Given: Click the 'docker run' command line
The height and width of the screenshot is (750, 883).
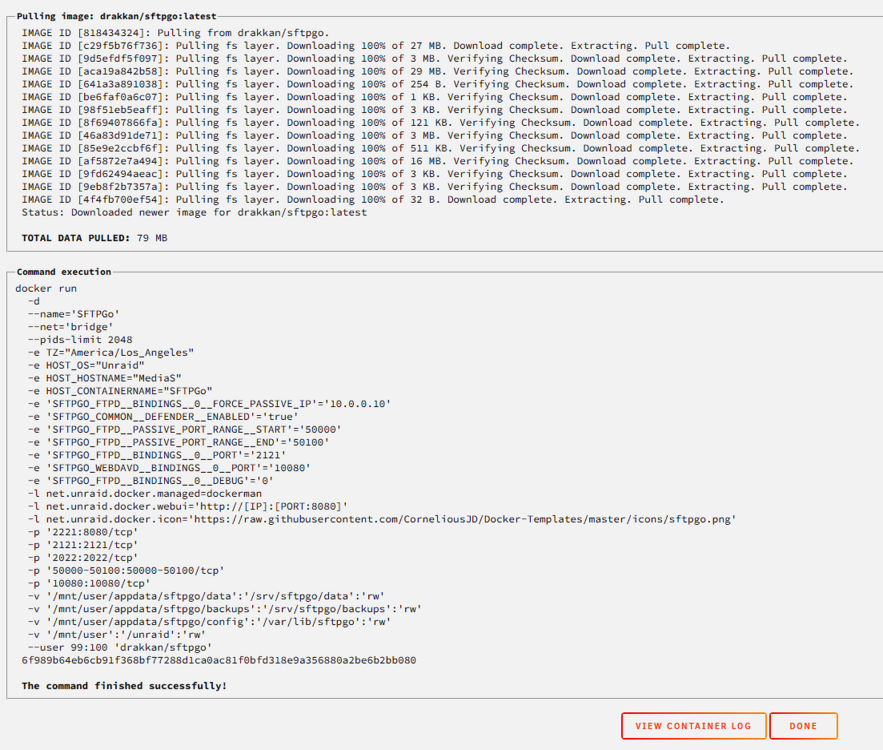Looking at the screenshot, I should click(46, 288).
